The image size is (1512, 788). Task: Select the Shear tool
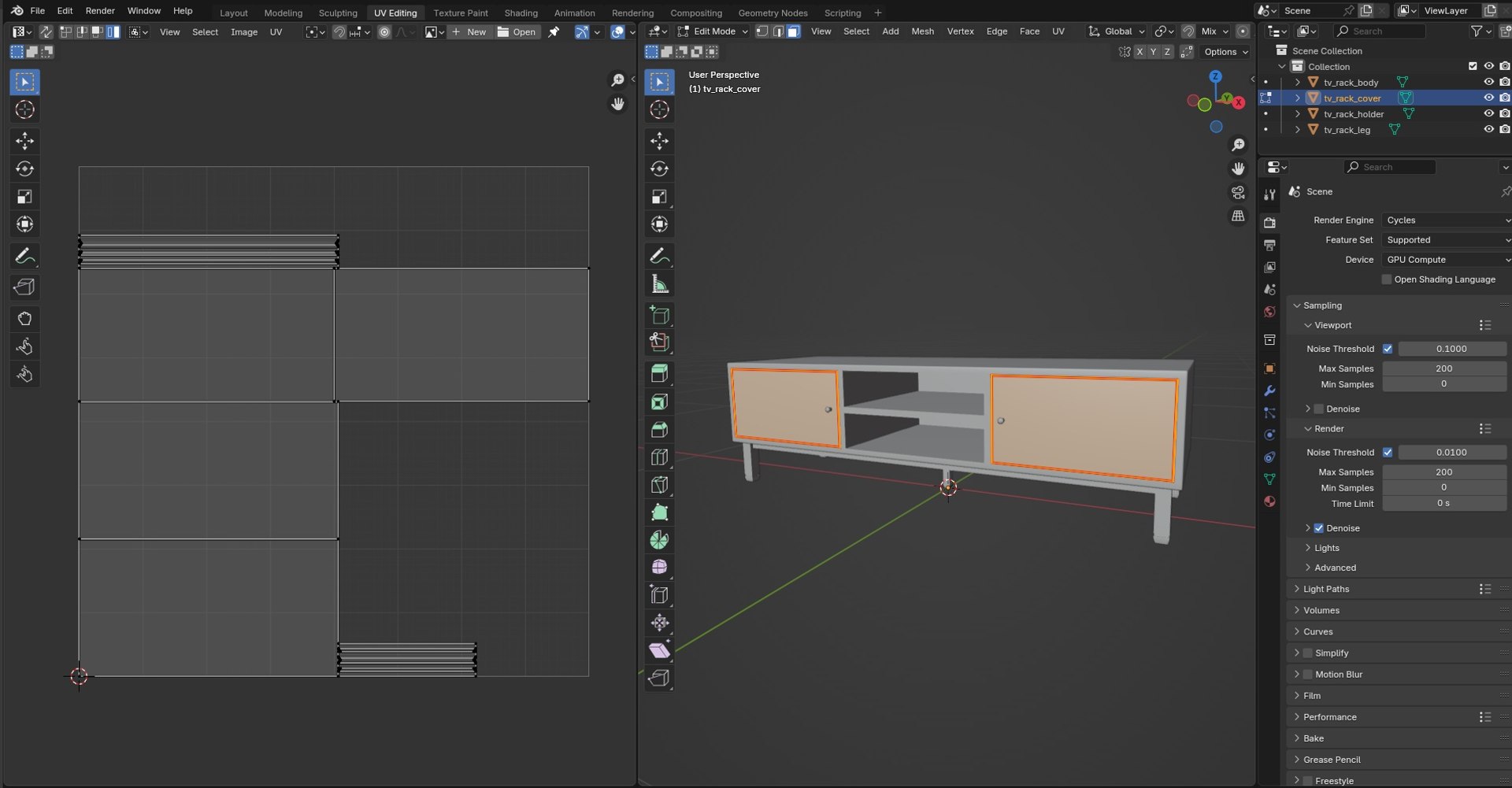(659, 650)
